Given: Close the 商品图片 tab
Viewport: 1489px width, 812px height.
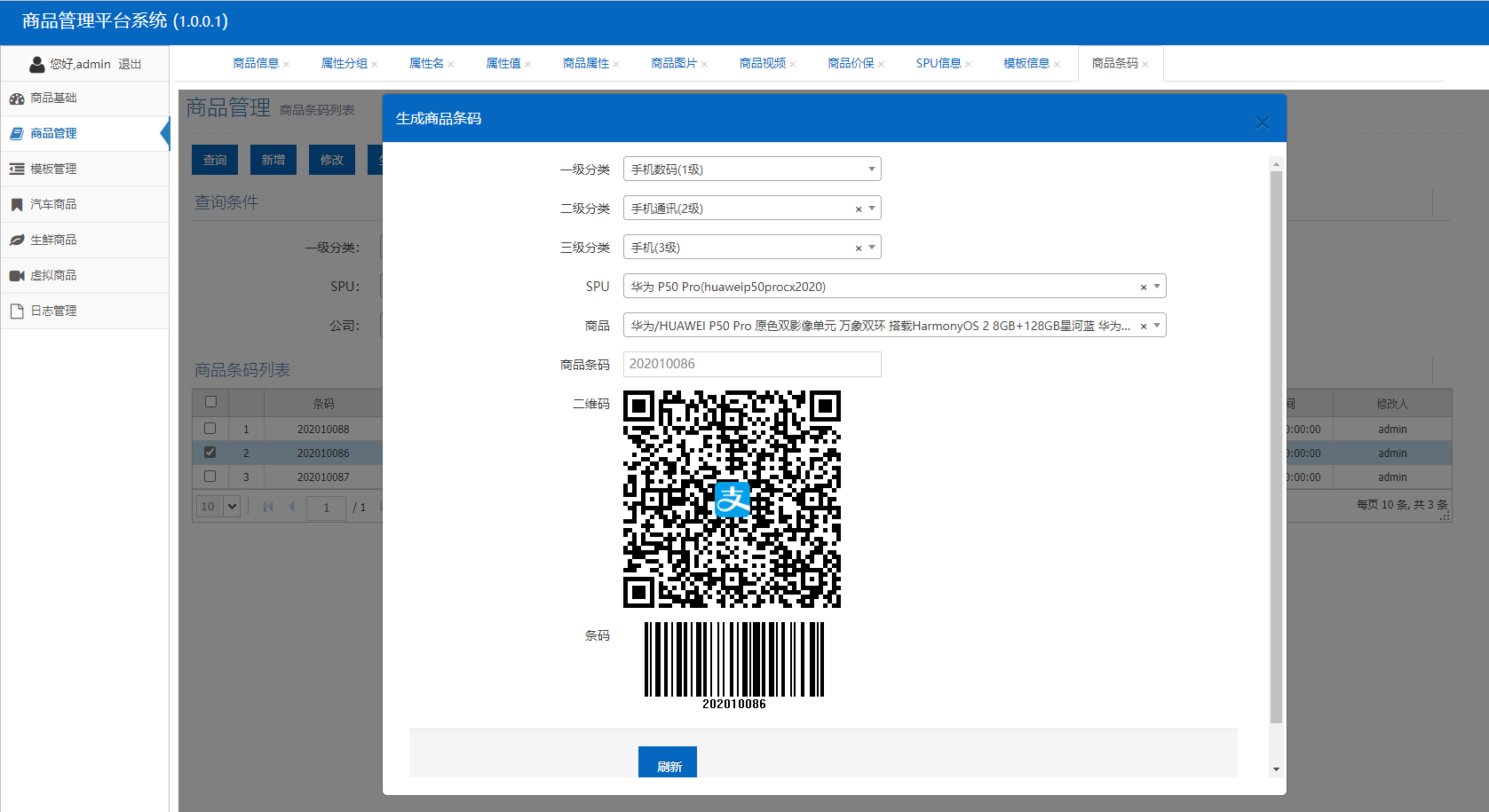Looking at the screenshot, I should (704, 65).
